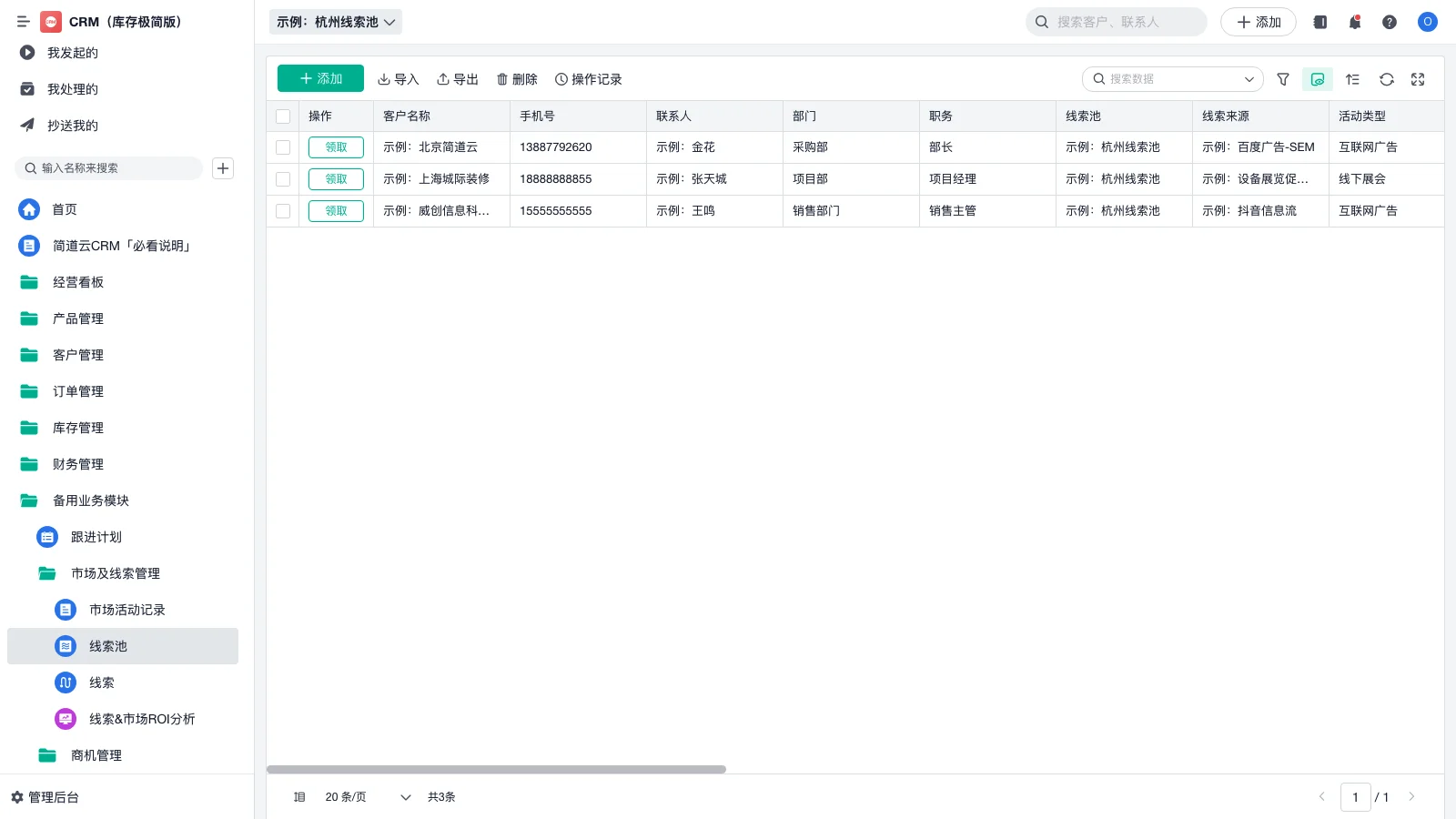Viewport: 1456px width, 819px height.
Task: Open the 操作记录 action log
Action: 588,79
